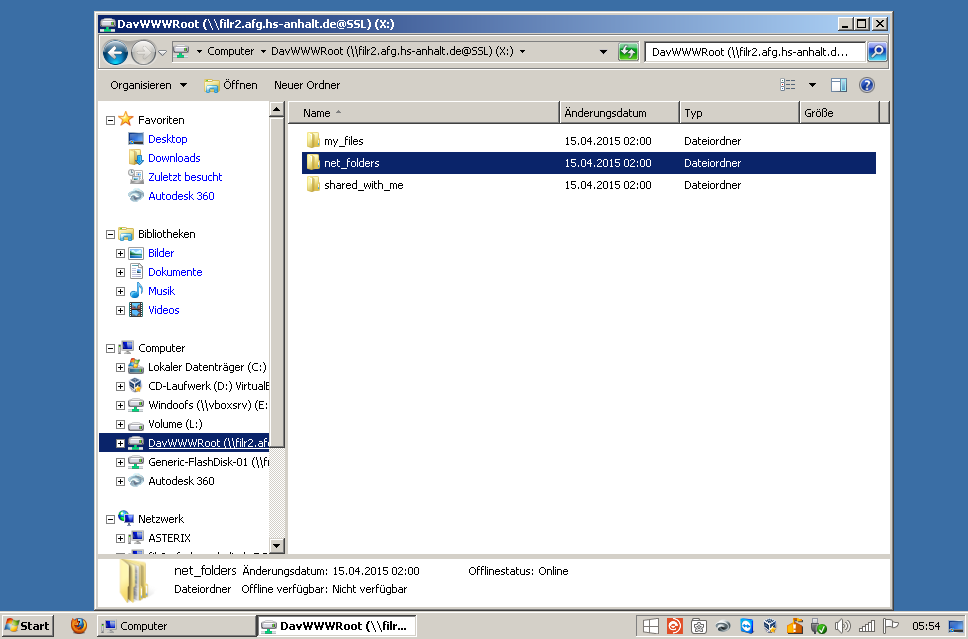Open the view options dropdown arrow
Screen dimensions: 968x639
point(812,86)
